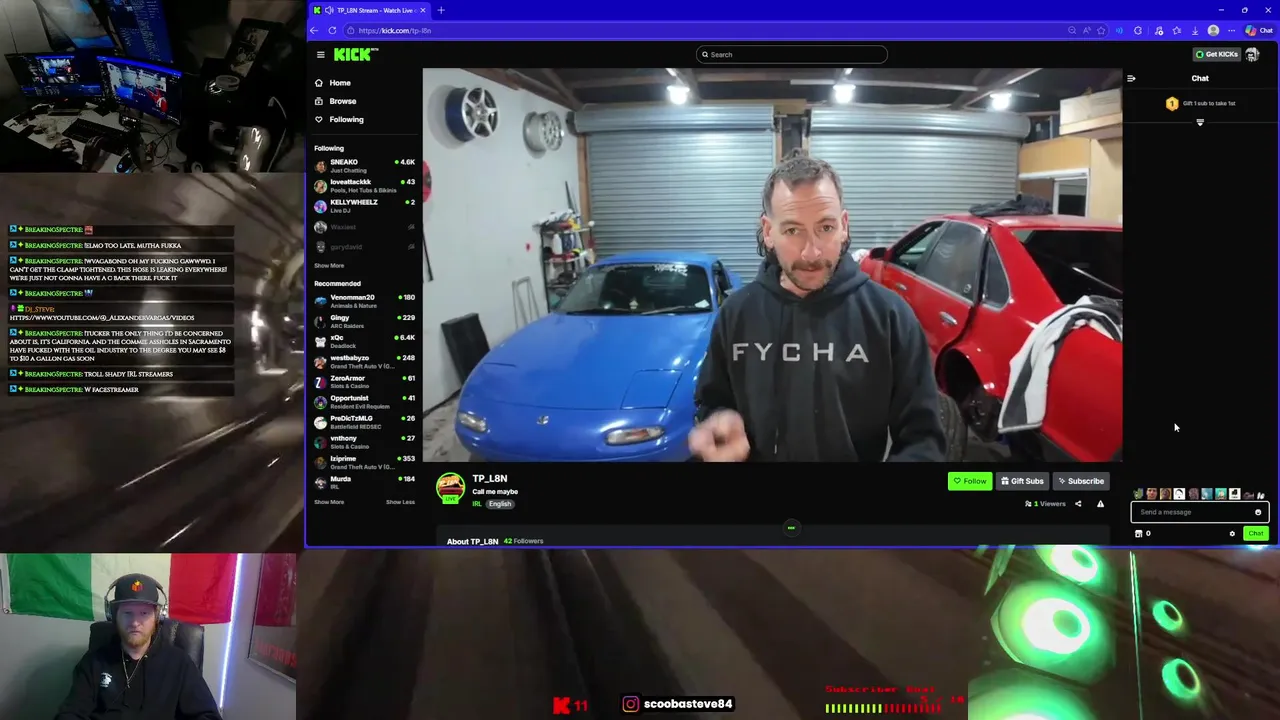Click the share icon under stream

pos(1078,504)
